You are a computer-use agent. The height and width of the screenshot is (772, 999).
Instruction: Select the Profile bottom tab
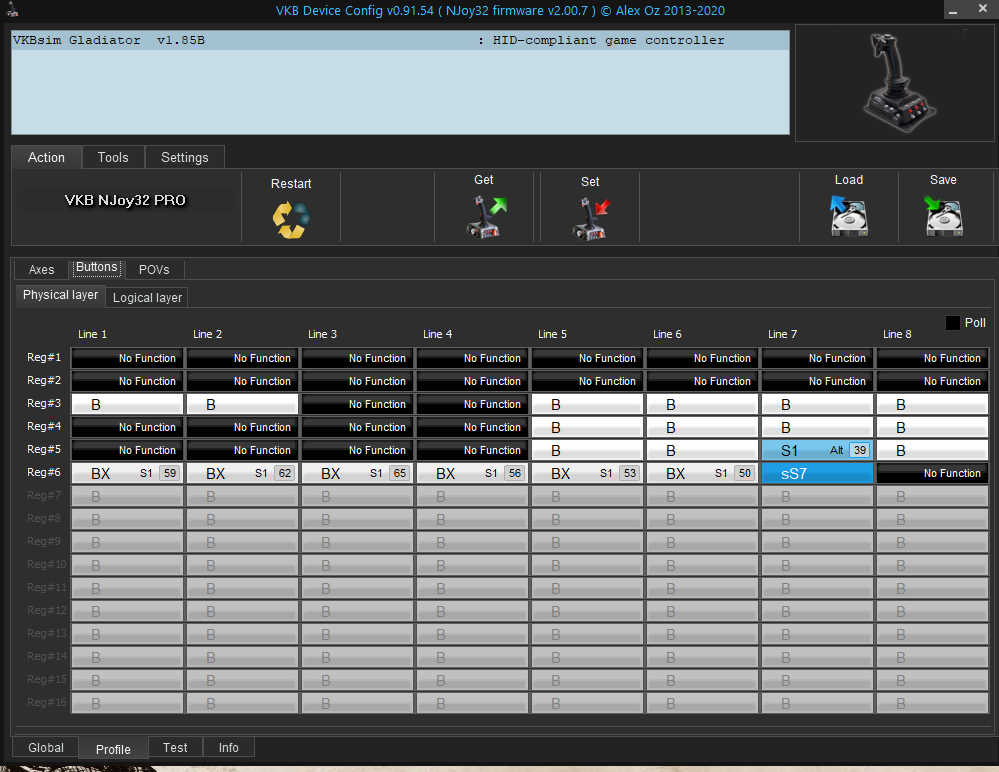(113, 749)
